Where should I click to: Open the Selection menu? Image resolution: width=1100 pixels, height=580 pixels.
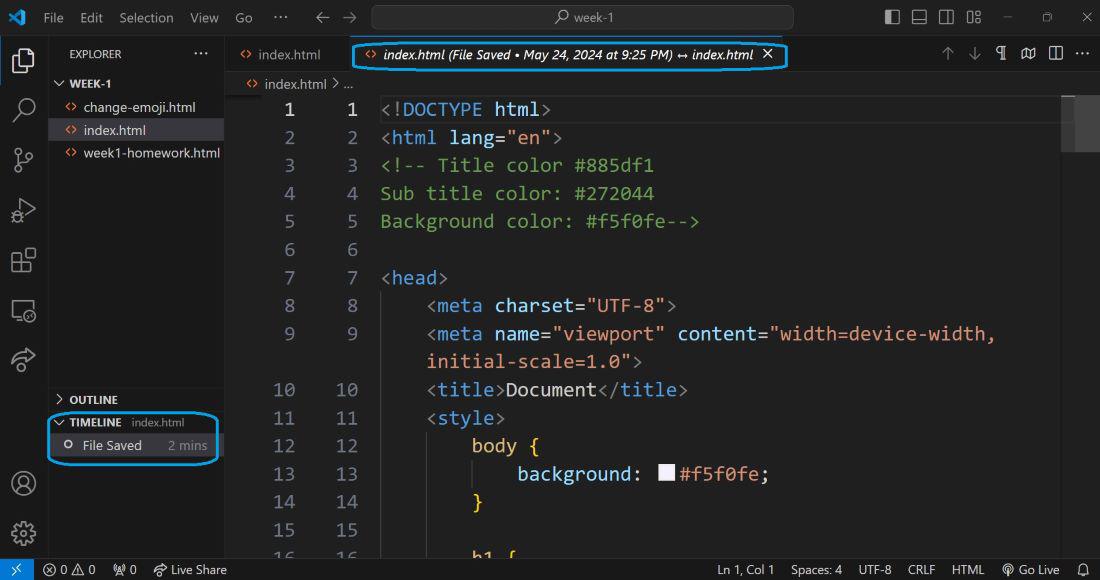[146, 18]
